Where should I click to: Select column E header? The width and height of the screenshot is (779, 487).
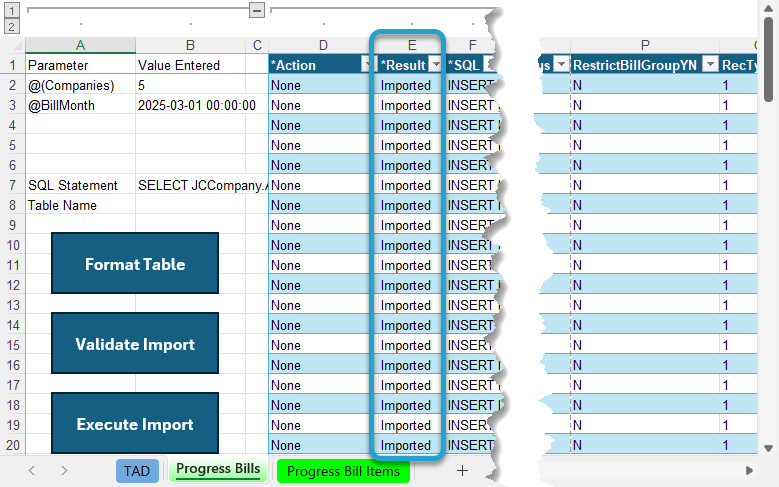(x=412, y=45)
